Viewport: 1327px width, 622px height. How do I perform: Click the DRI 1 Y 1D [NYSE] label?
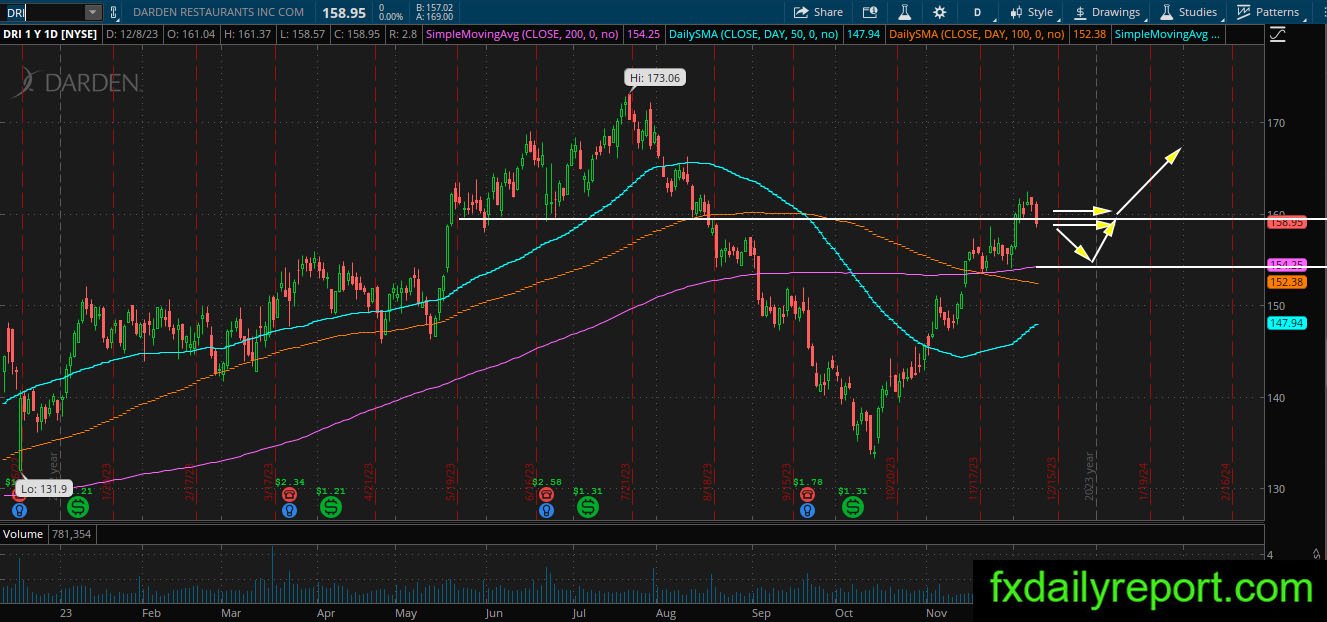click(x=51, y=35)
